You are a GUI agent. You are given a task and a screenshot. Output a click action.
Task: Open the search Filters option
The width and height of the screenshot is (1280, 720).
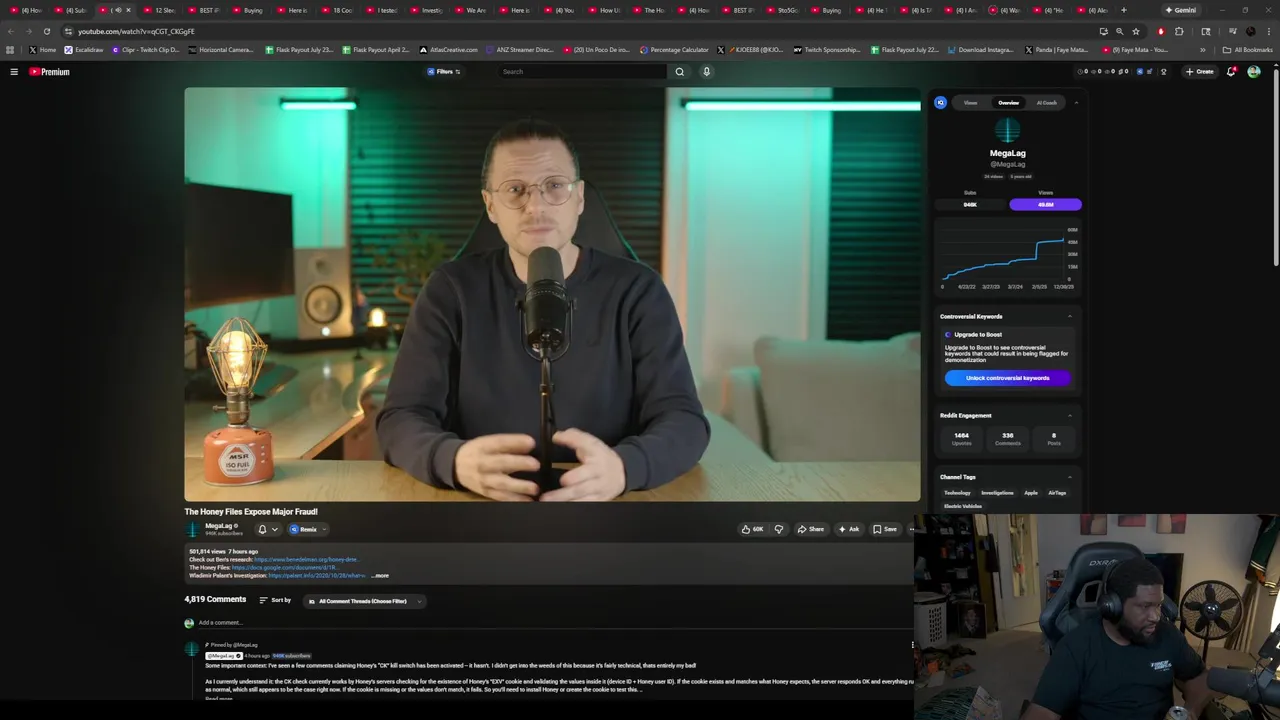coord(444,71)
